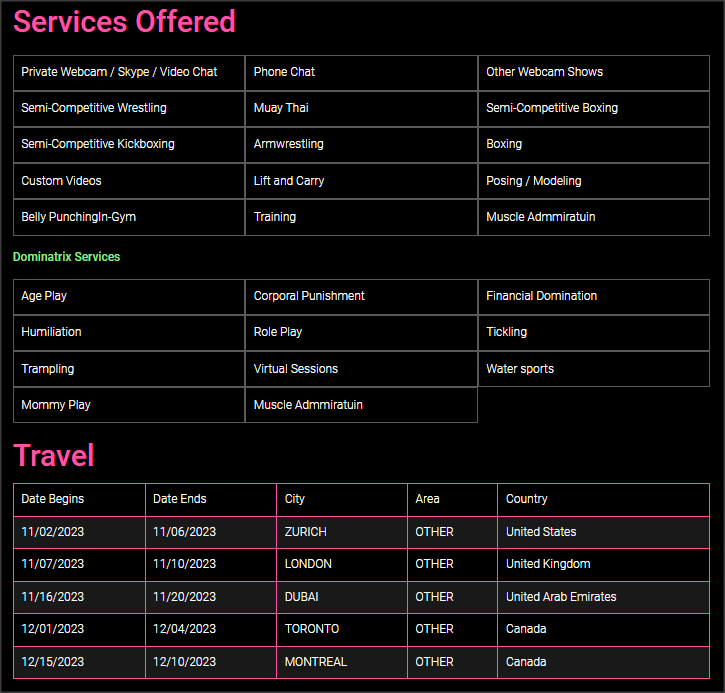
Task: Select United Arab Emirates country cell
Action: pyautogui.click(x=561, y=597)
